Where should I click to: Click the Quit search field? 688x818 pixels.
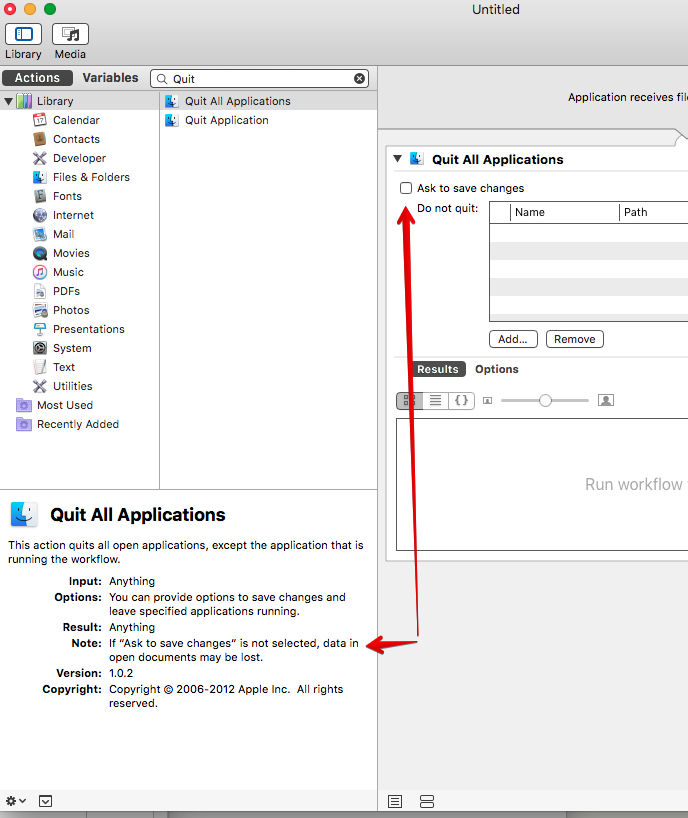[260, 79]
